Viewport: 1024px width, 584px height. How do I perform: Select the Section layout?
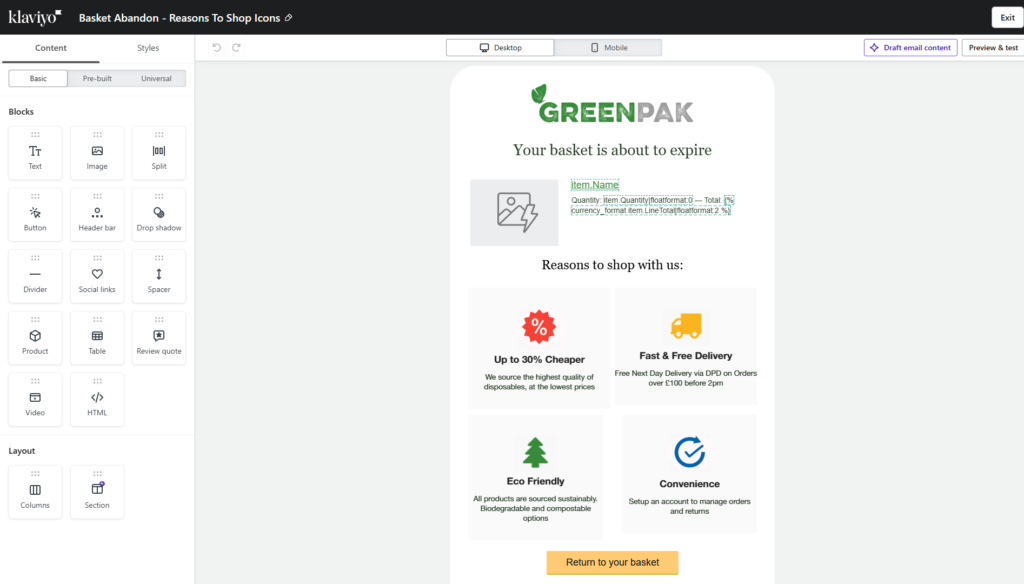[x=97, y=492]
